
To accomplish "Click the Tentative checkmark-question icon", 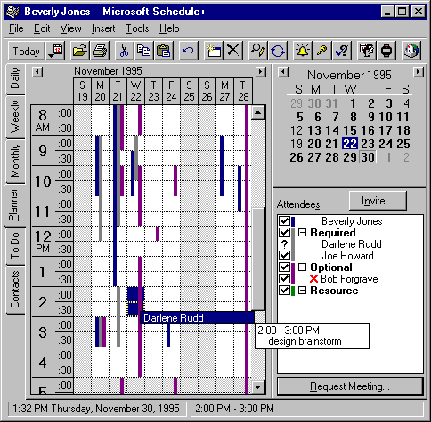I will [x=342, y=51].
